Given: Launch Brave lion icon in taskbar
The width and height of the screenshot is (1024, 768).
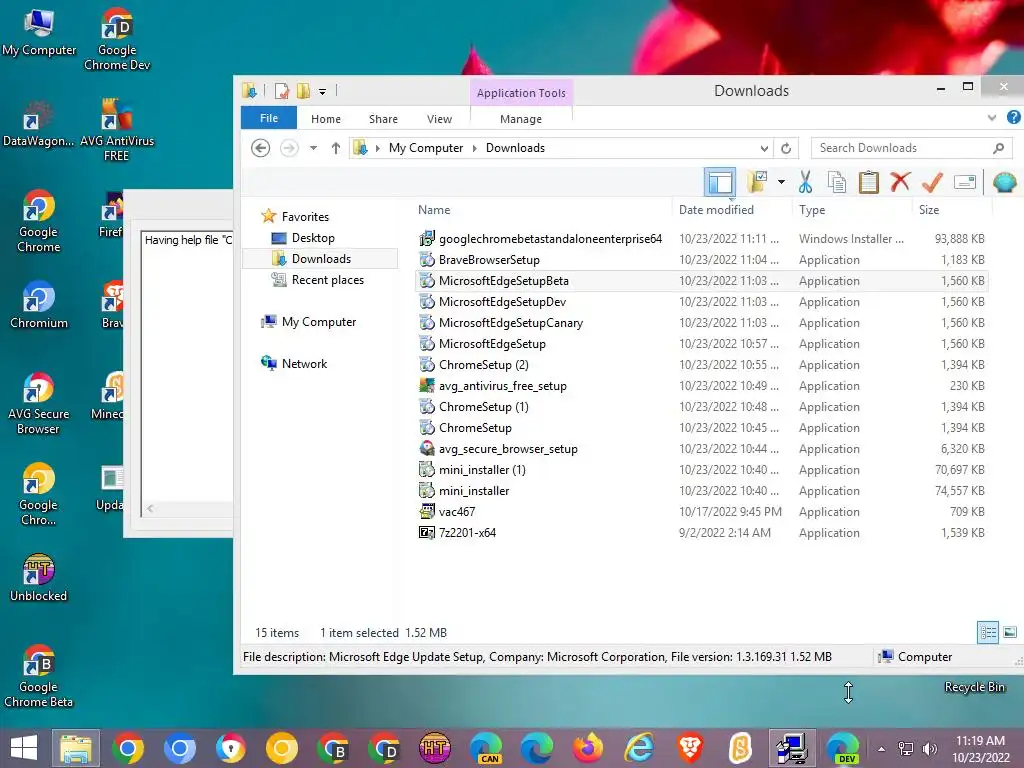Looking at the screenshot, I should tap(690, 748).
